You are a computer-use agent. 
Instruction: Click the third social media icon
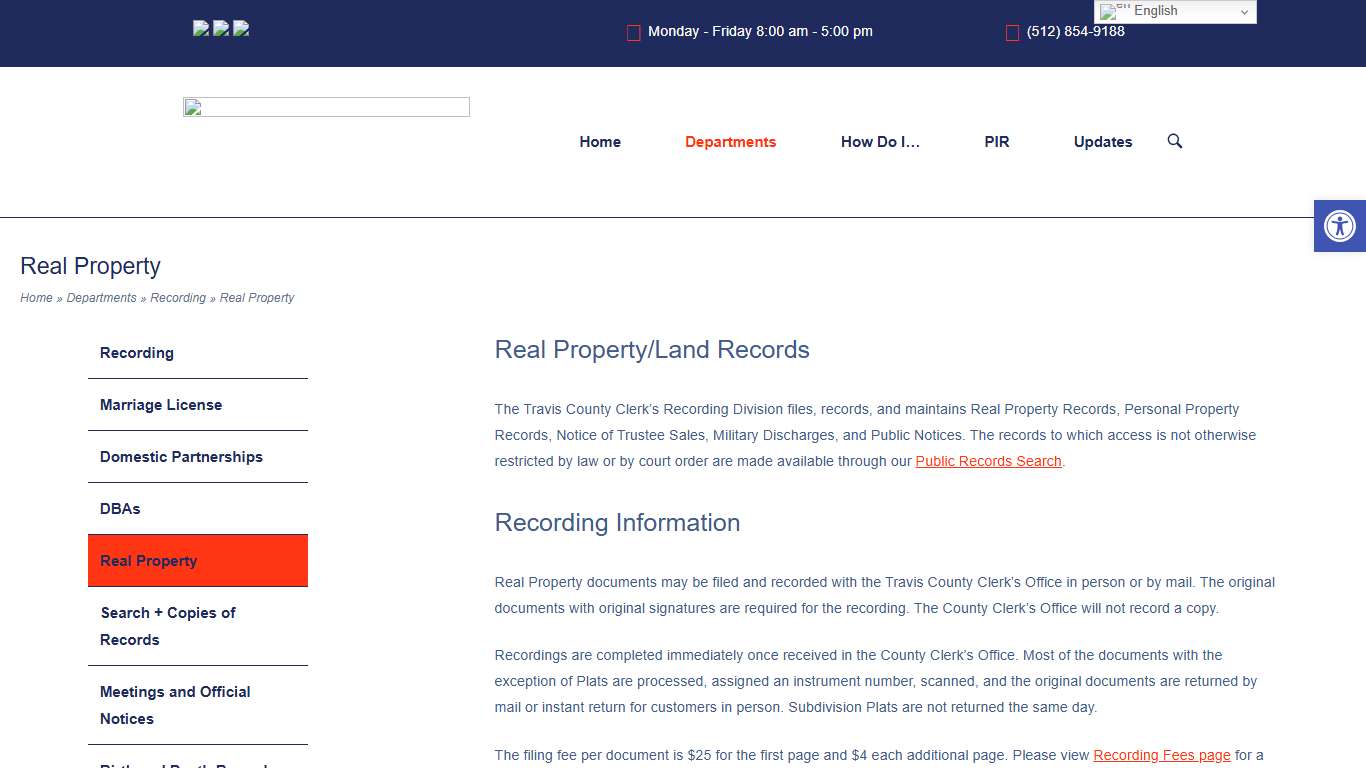(x=241, y=27)
